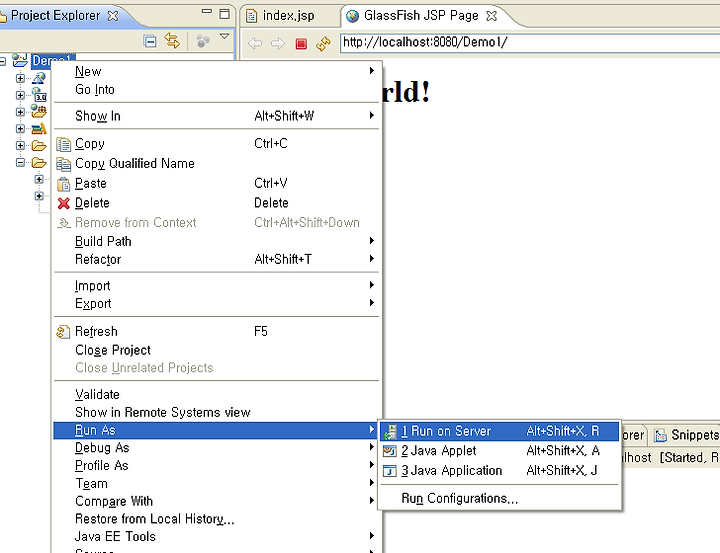The width and height of the screenshot is (720, 553).
Task: Click browser Refresh icon
Action: pos(323,44)
